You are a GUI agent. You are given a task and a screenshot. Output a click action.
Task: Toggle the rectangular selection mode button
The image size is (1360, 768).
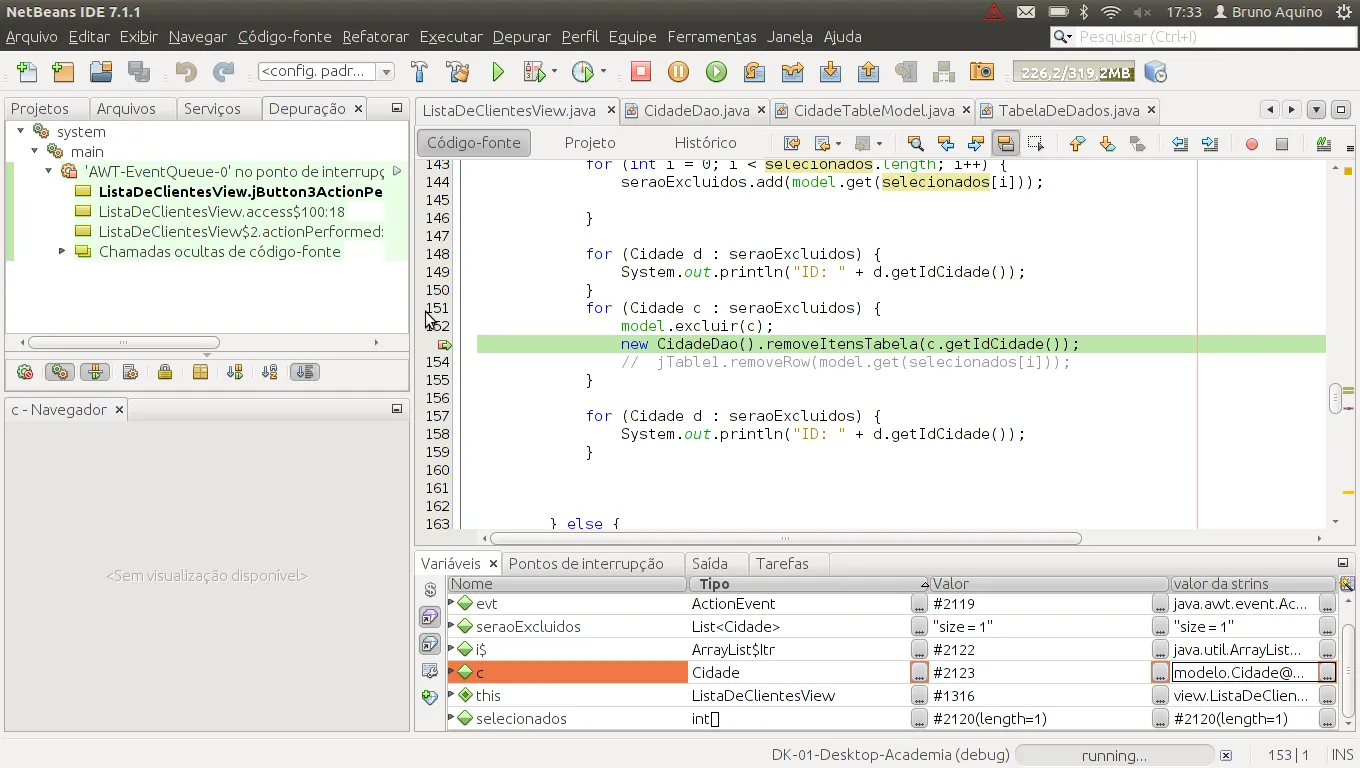1036,143
